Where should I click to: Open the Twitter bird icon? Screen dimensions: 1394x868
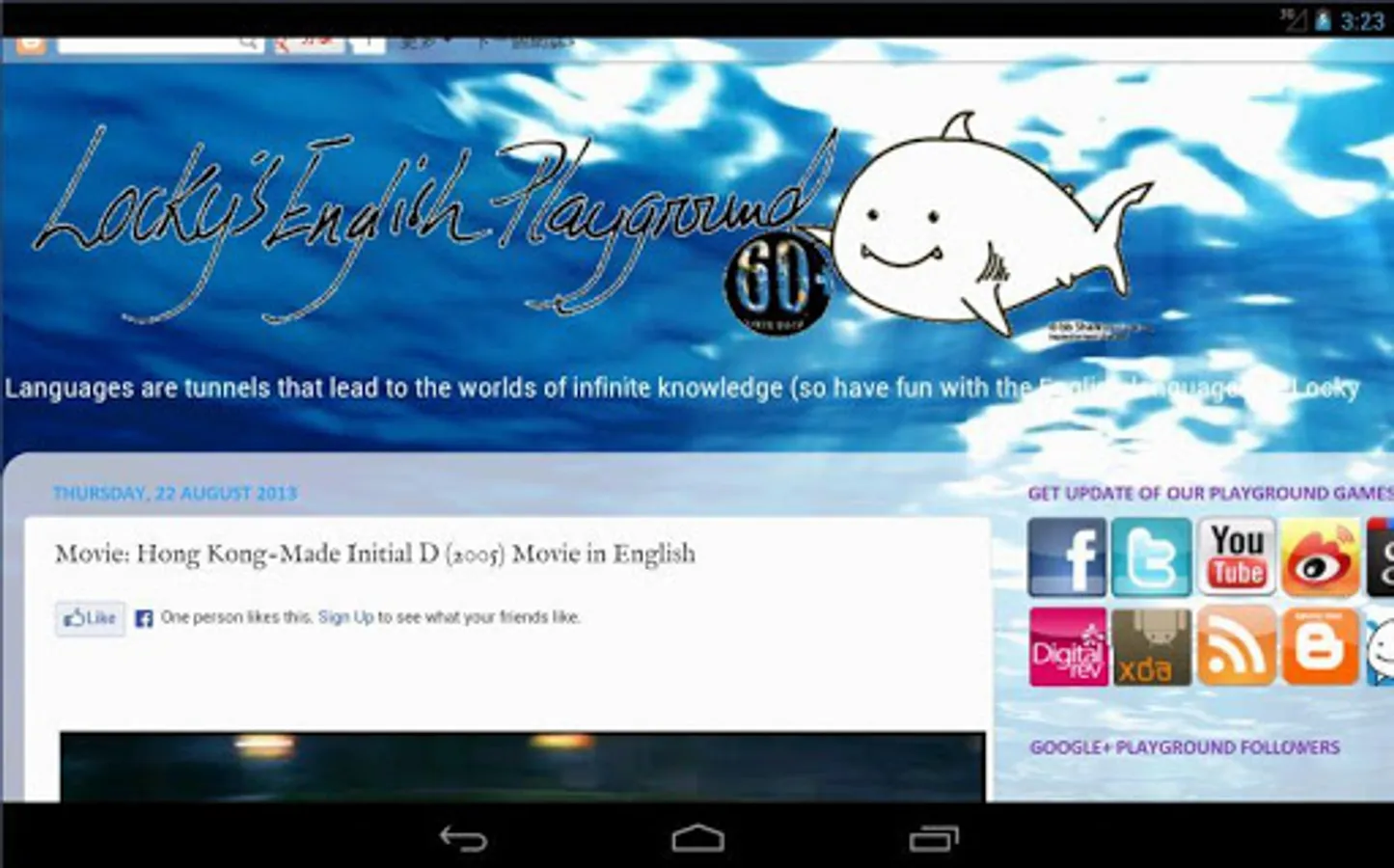1151,556
